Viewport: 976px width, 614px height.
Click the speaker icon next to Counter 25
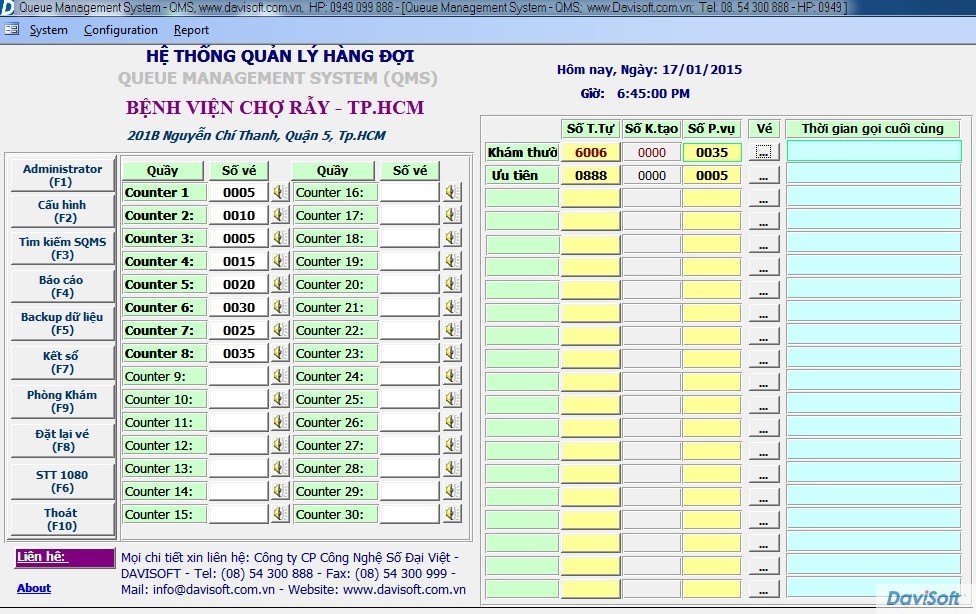pyautogui.click(x=452, y=399)
